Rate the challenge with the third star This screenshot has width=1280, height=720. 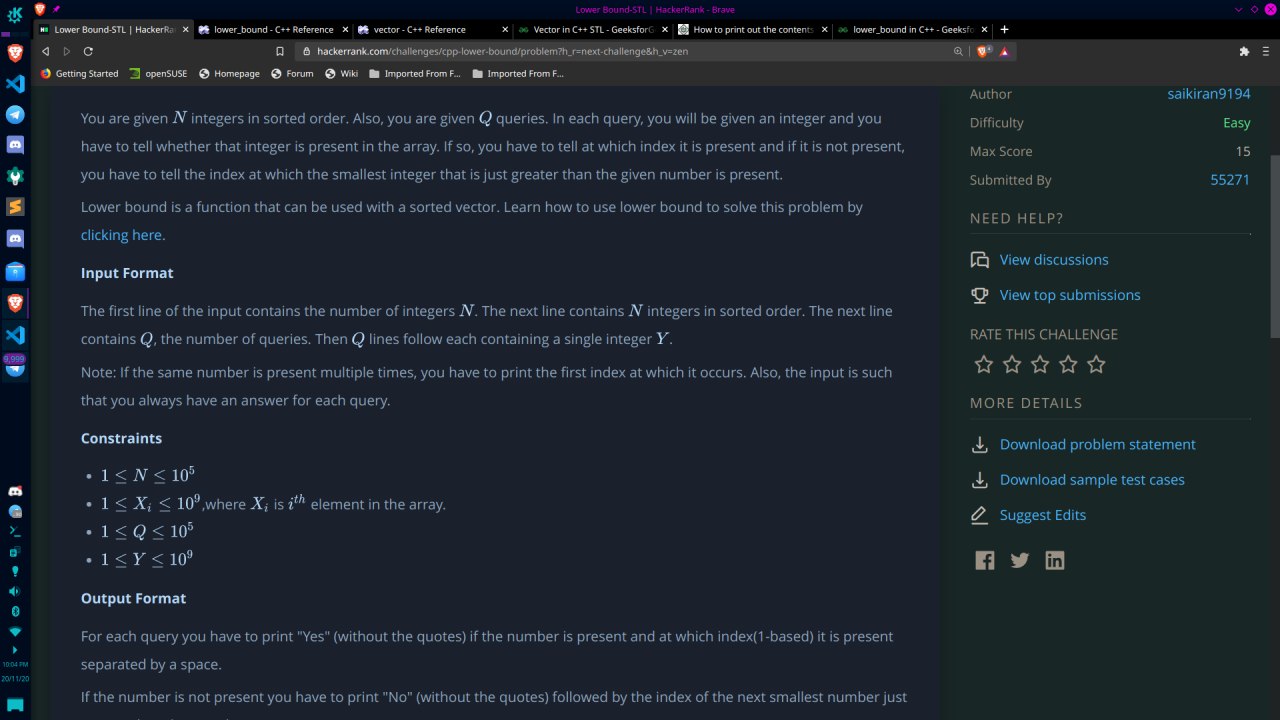pyautogui.click(x=1040, y=364)
